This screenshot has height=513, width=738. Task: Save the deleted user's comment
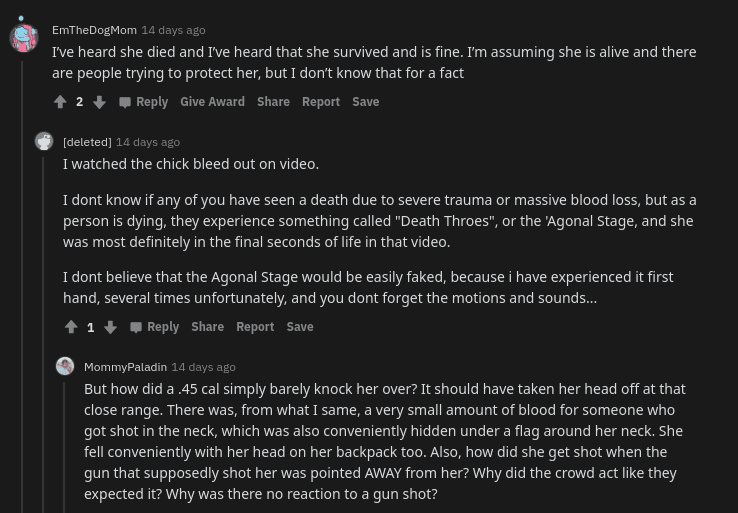tap(299, 327)
